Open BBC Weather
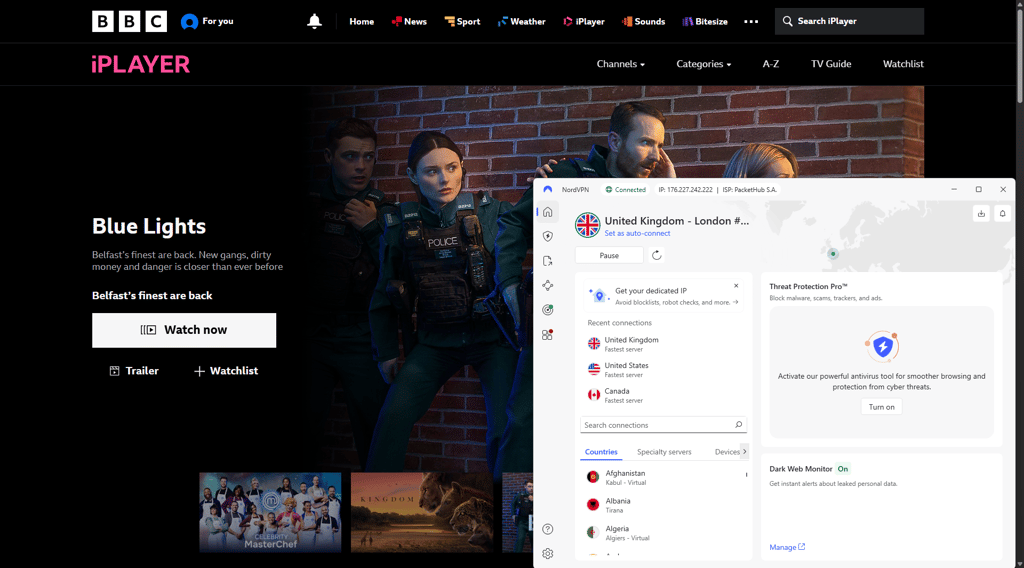Screen dimensions: 1024x568 521,22
